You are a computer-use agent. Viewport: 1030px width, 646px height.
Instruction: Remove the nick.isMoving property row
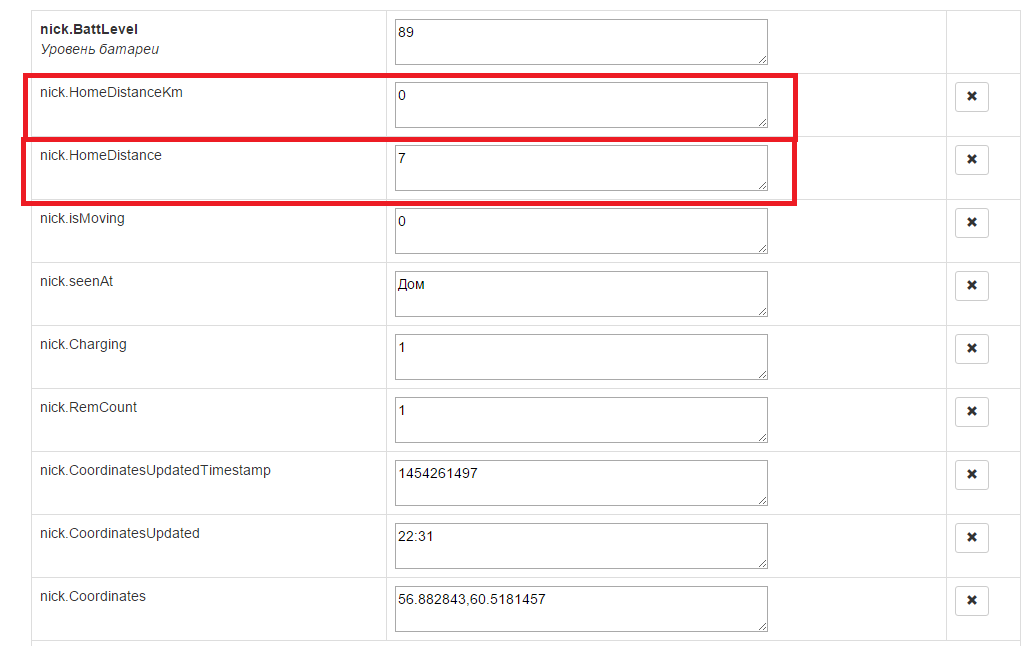pyautogui.click(x=971, y=223)
